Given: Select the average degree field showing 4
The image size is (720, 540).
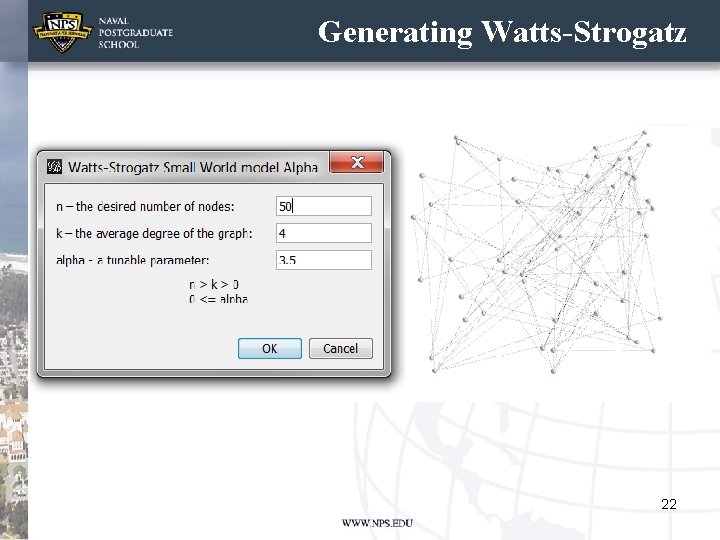Looking at the screenshot, I should pos(324,233).
